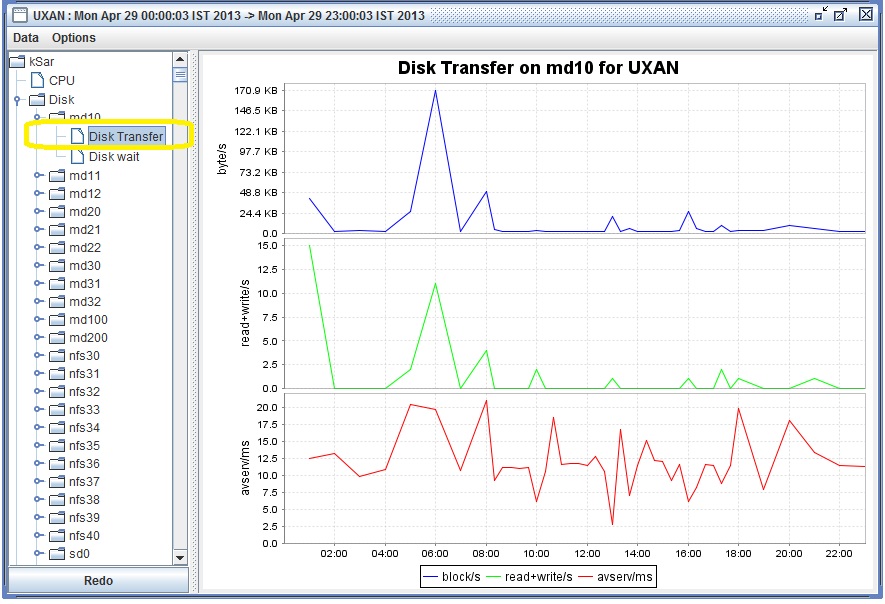
Task: Open the Data menu
Action: pos(25,38)
